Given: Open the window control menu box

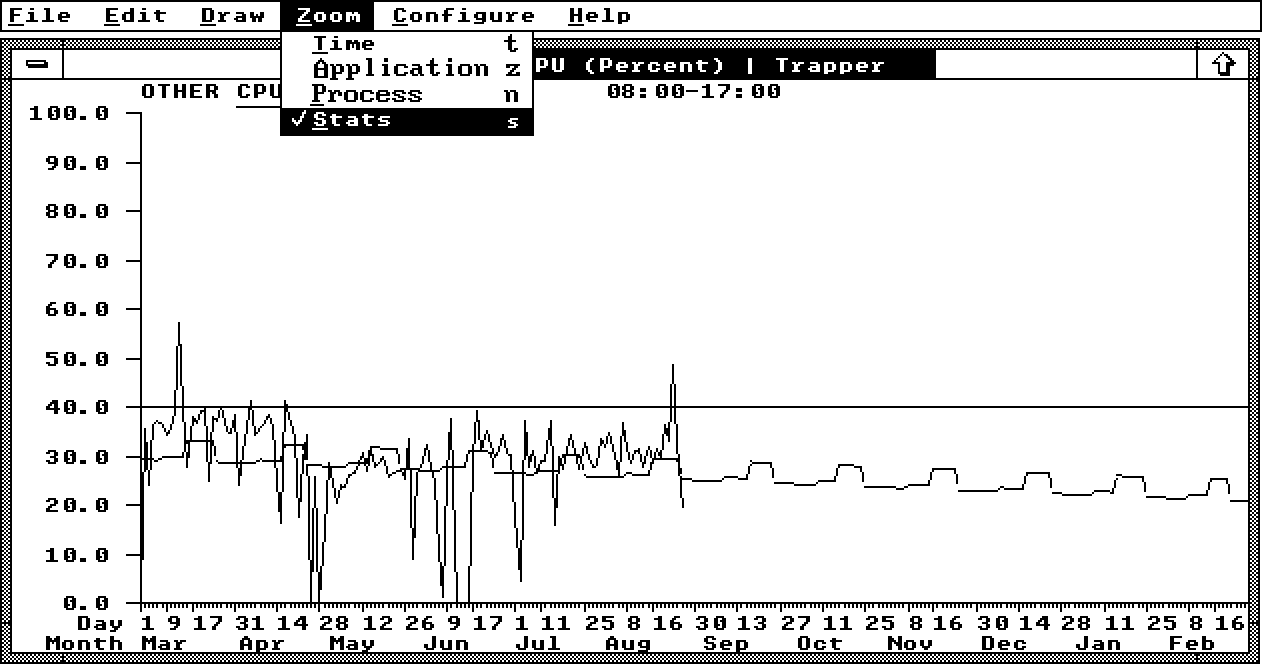Looking at the screenshot, I should click(37, 65).
